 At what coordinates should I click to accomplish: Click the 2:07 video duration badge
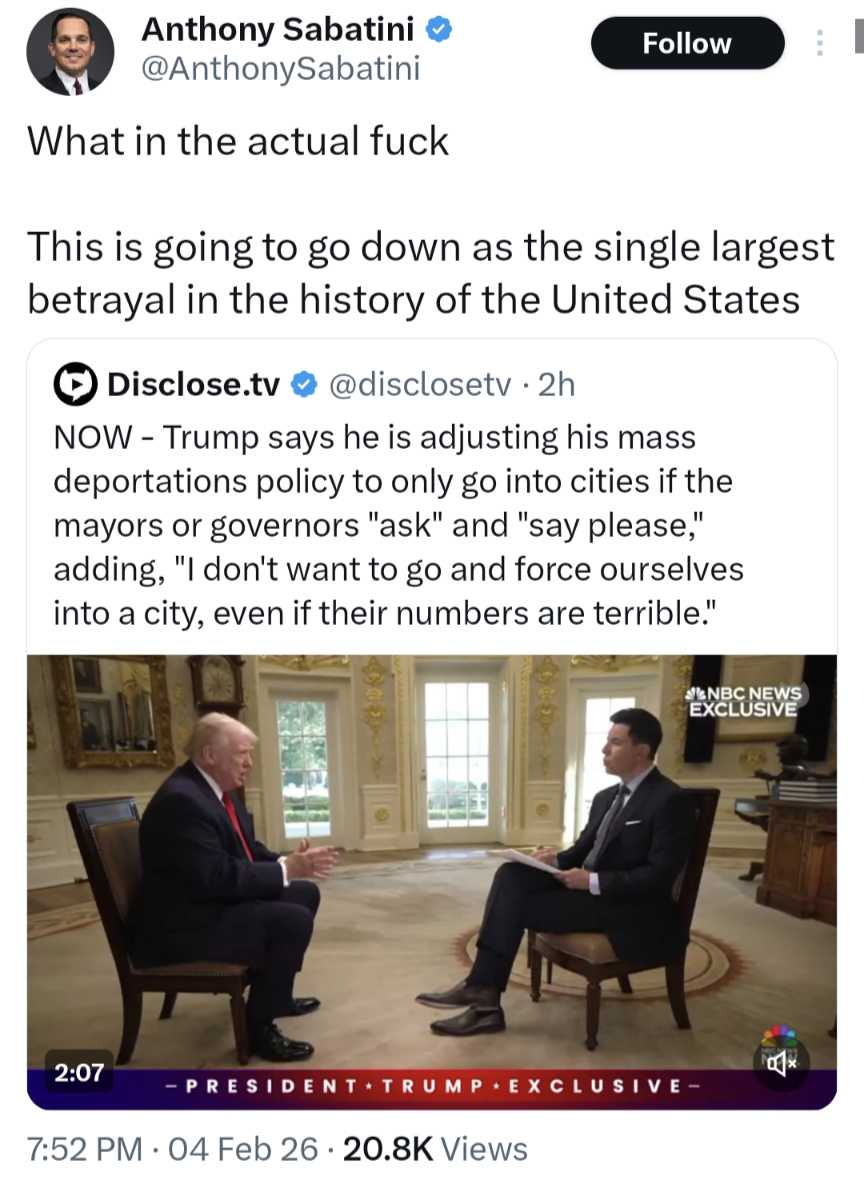78,1071
